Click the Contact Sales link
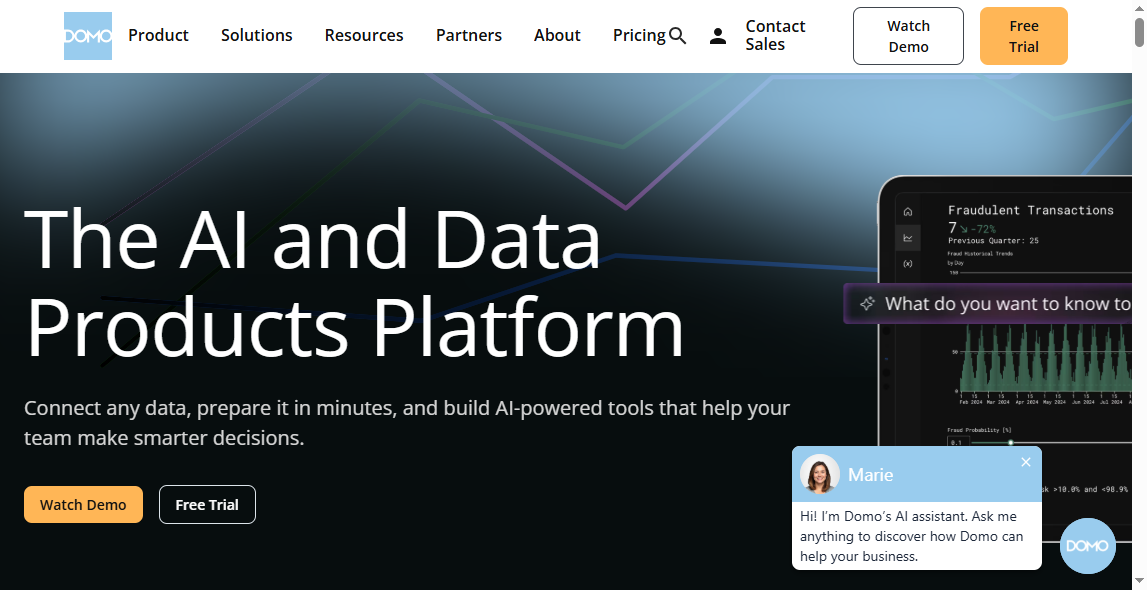Image resolution: width=1147 pixels, height=590 pixels. [775, 35]
